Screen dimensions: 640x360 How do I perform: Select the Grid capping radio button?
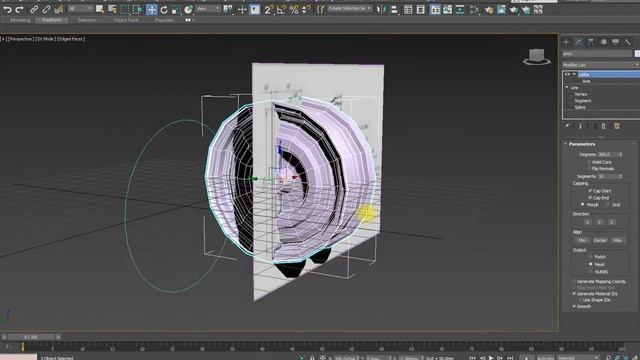click(x=608, y=204)
